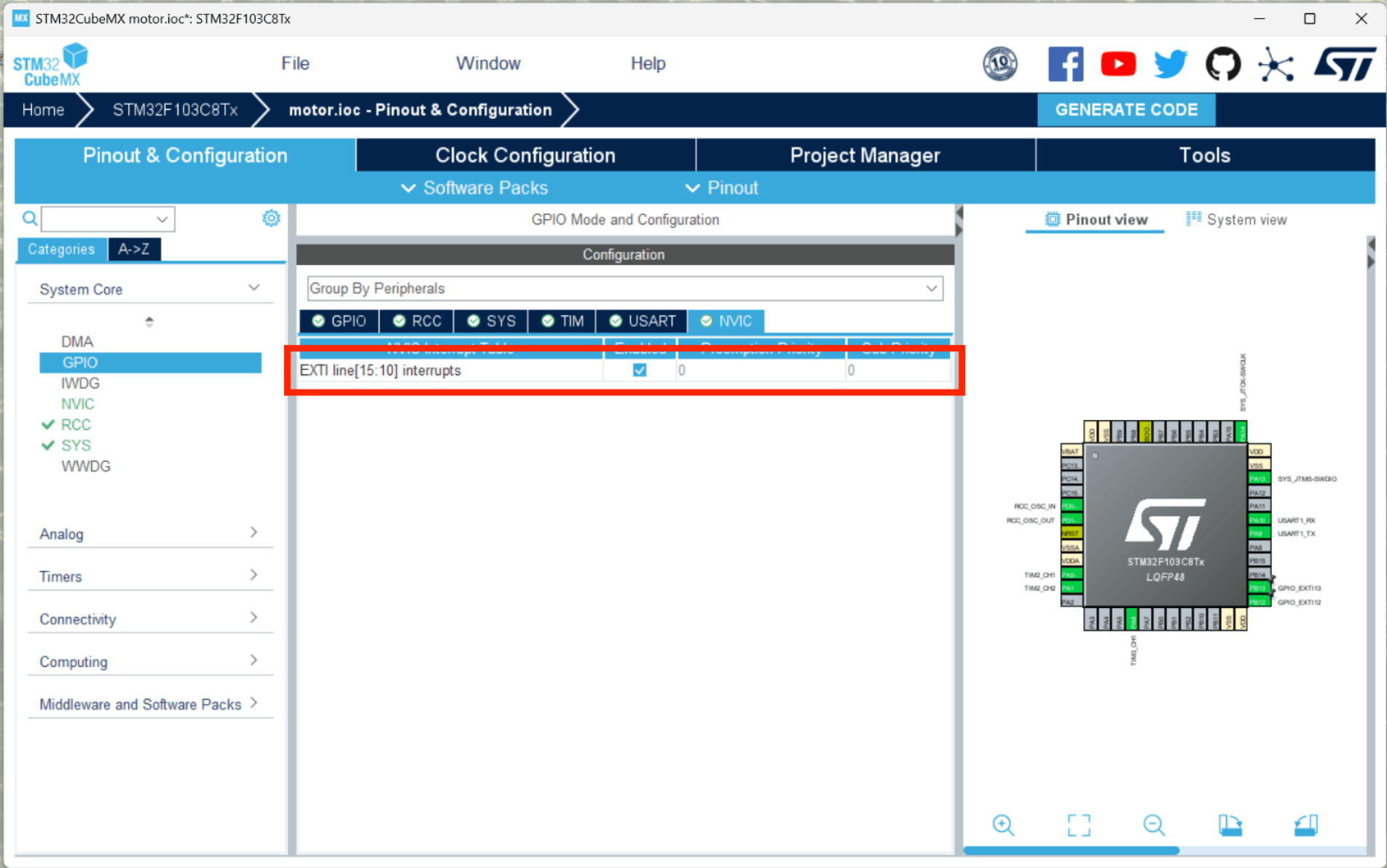Zoom out of the pinout chip view
This screenshot has width=1387, height=868.
tap(1154, 825)
